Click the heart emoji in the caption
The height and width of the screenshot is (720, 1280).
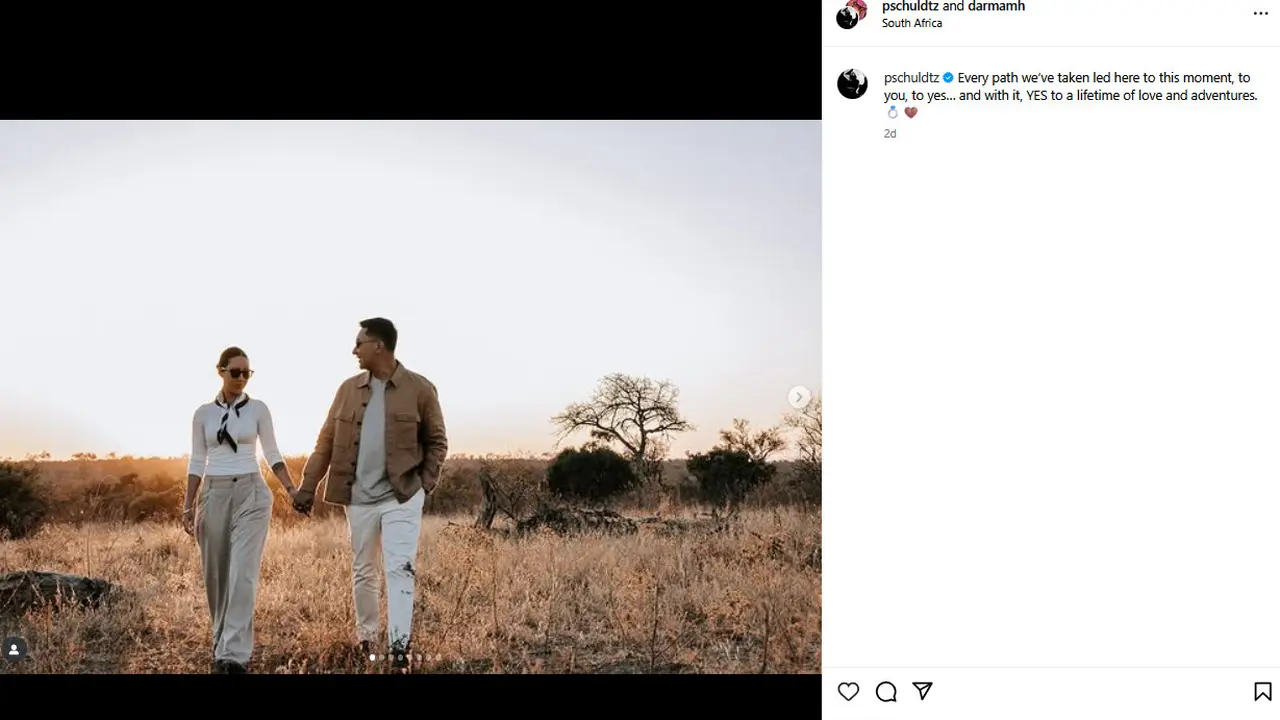click(911, 113)
